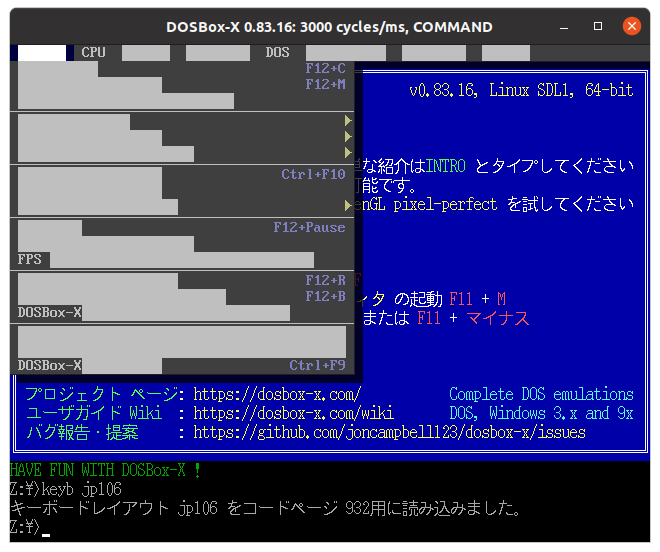
Task: Choose the menu entry with shortcut F12+Pause
Action: tap(182, 227)
